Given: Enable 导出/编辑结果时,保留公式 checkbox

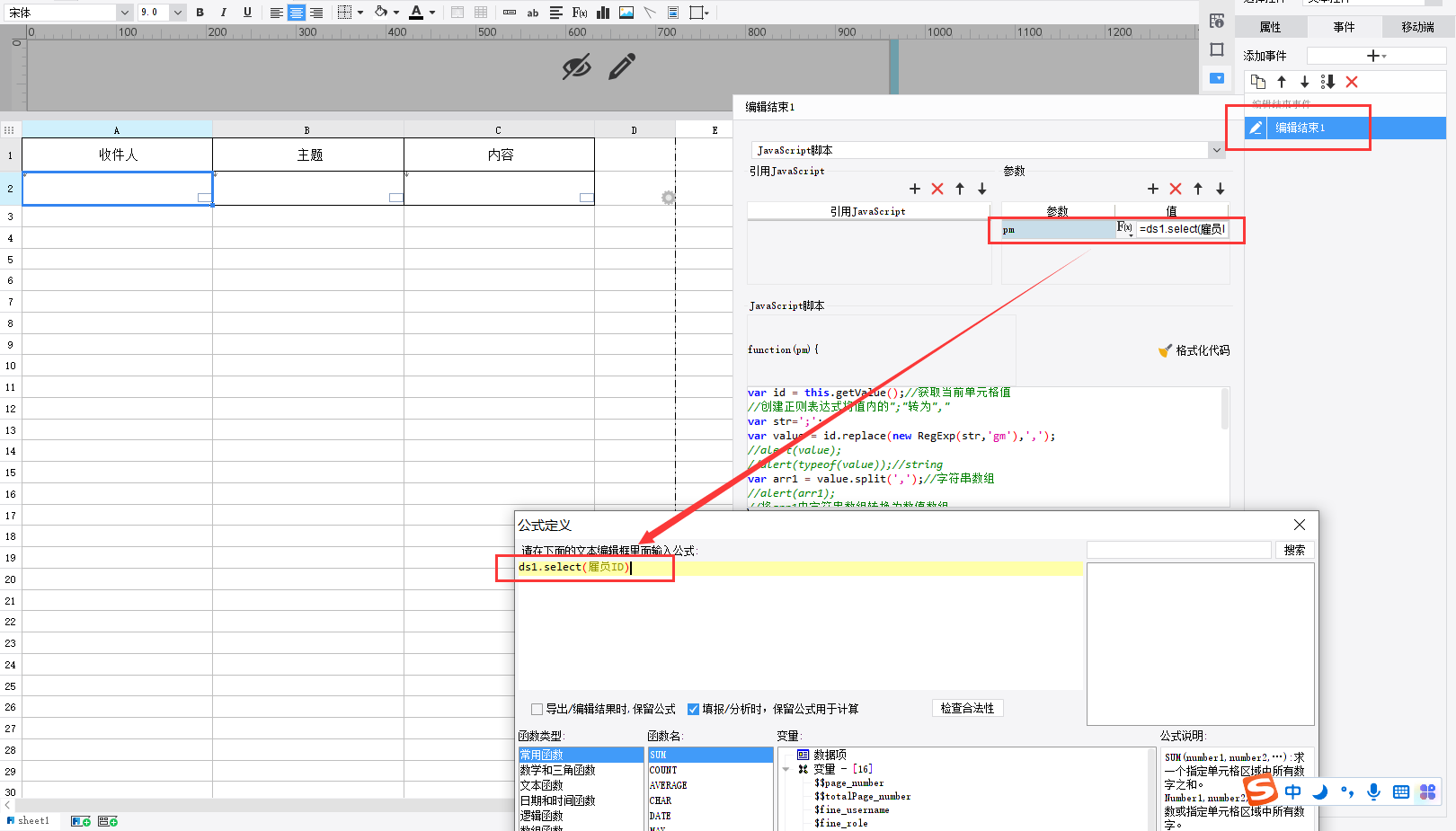Looking at the screenshot, I should click(537, 709).
